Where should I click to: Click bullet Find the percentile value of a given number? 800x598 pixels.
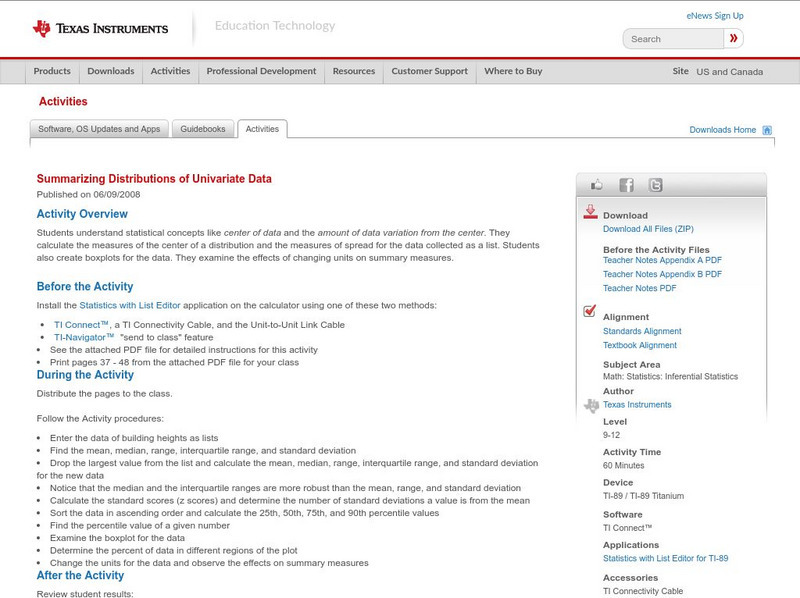(x=140, y=526)
